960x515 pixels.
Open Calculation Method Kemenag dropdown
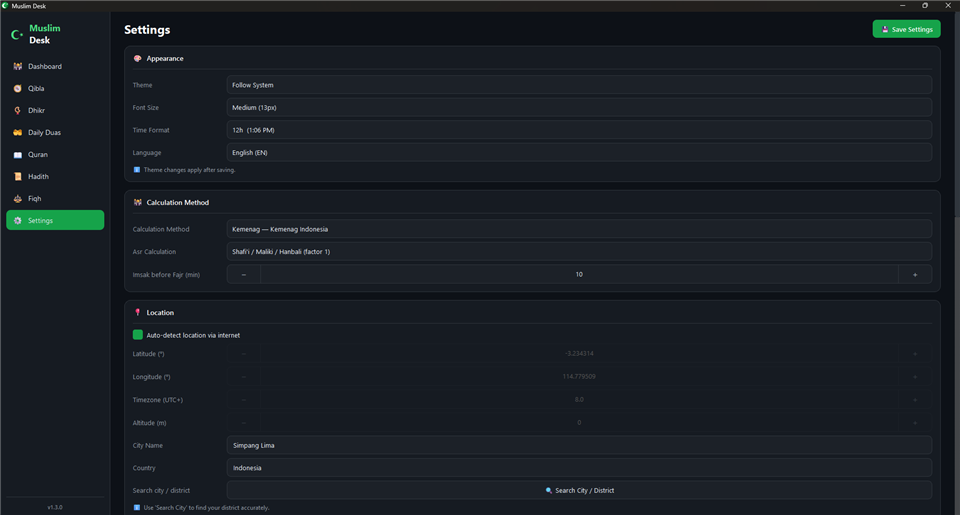pos(579,229)
